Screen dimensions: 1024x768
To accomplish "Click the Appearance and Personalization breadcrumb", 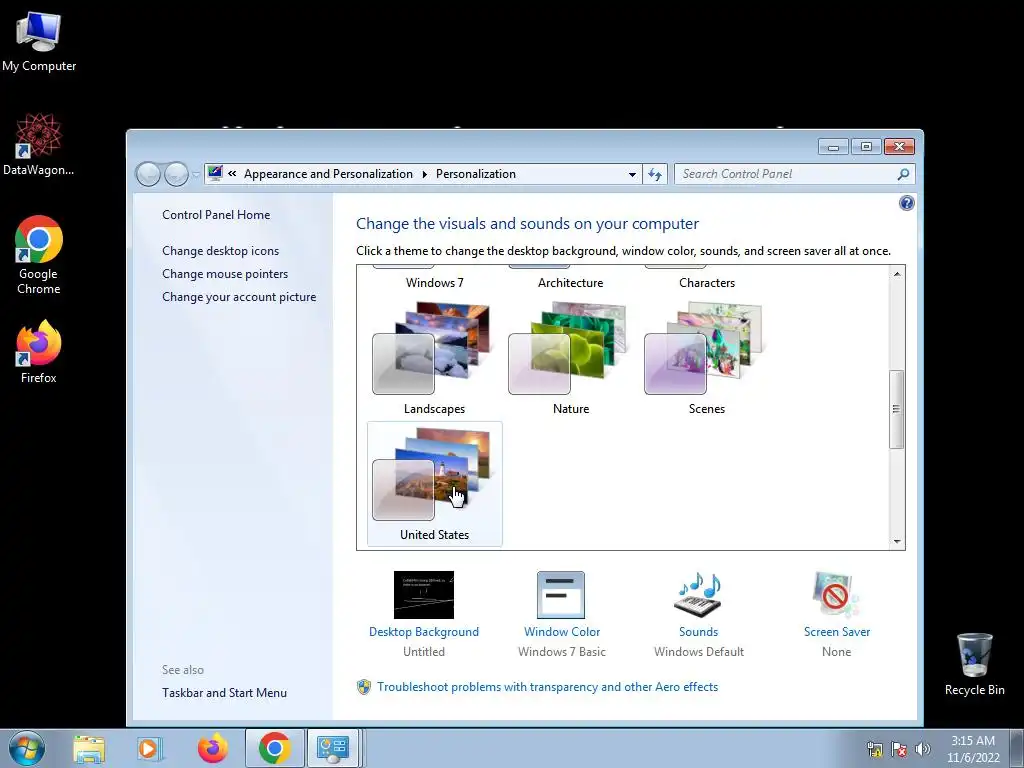I will click(328, 174).
